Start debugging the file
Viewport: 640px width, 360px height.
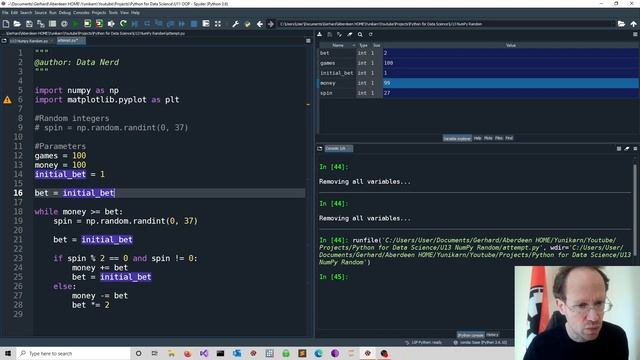coord(135,24)
